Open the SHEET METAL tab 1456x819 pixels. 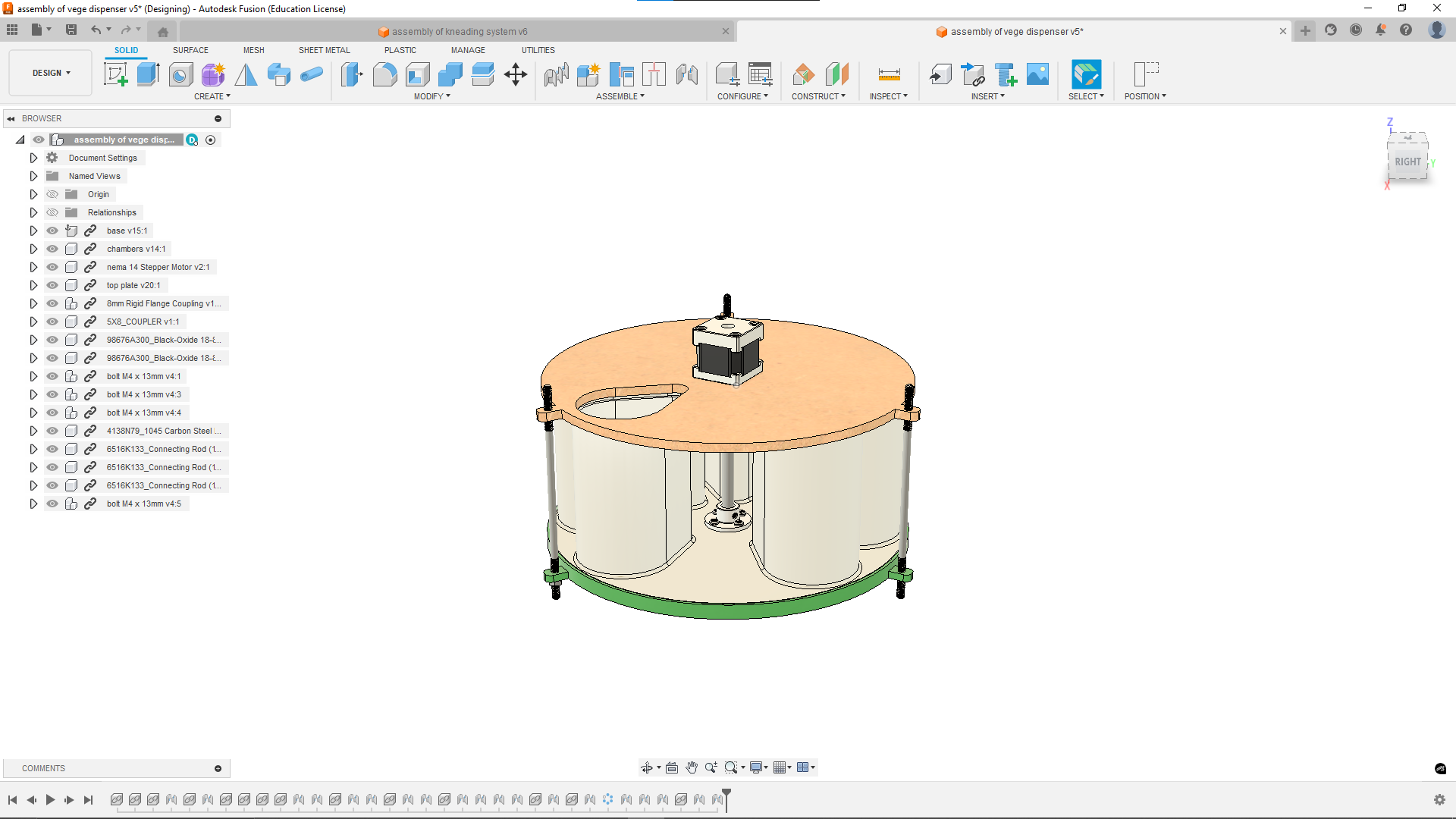pyautogui.click(x=324, y=50)
